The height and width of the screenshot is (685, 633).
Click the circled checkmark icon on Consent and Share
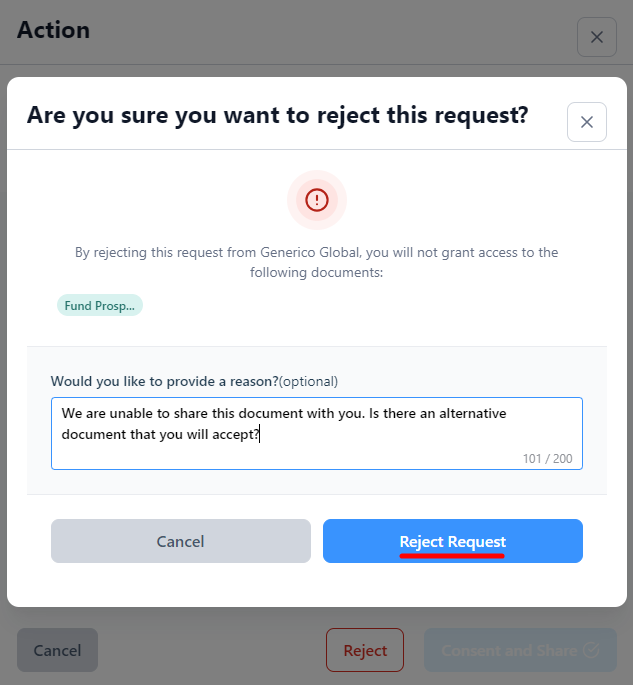(591, 650)
